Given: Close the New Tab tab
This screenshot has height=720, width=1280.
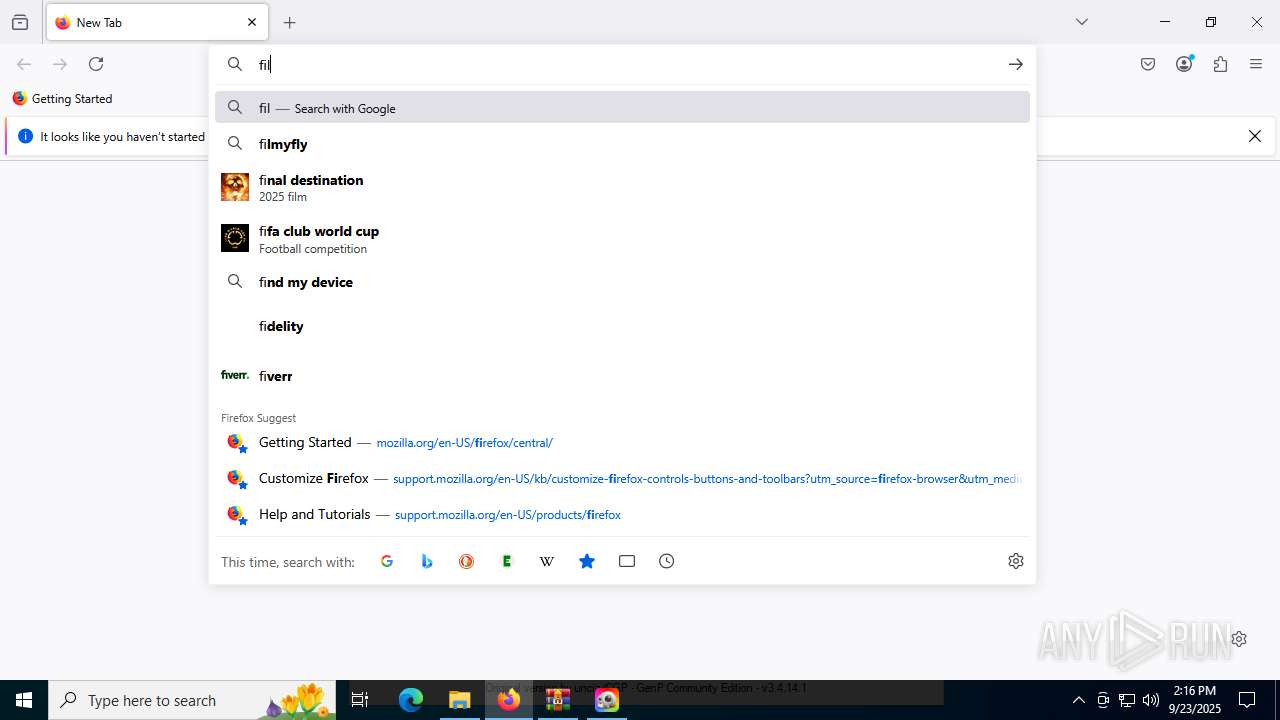Looking at the screenshot, I should point(252,22).
